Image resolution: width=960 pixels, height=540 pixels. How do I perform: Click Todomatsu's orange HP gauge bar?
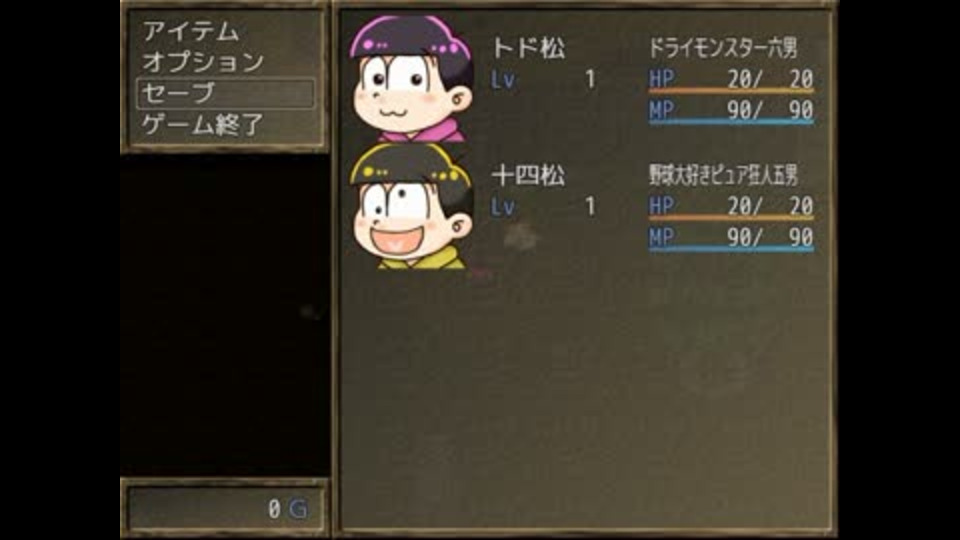732,91
